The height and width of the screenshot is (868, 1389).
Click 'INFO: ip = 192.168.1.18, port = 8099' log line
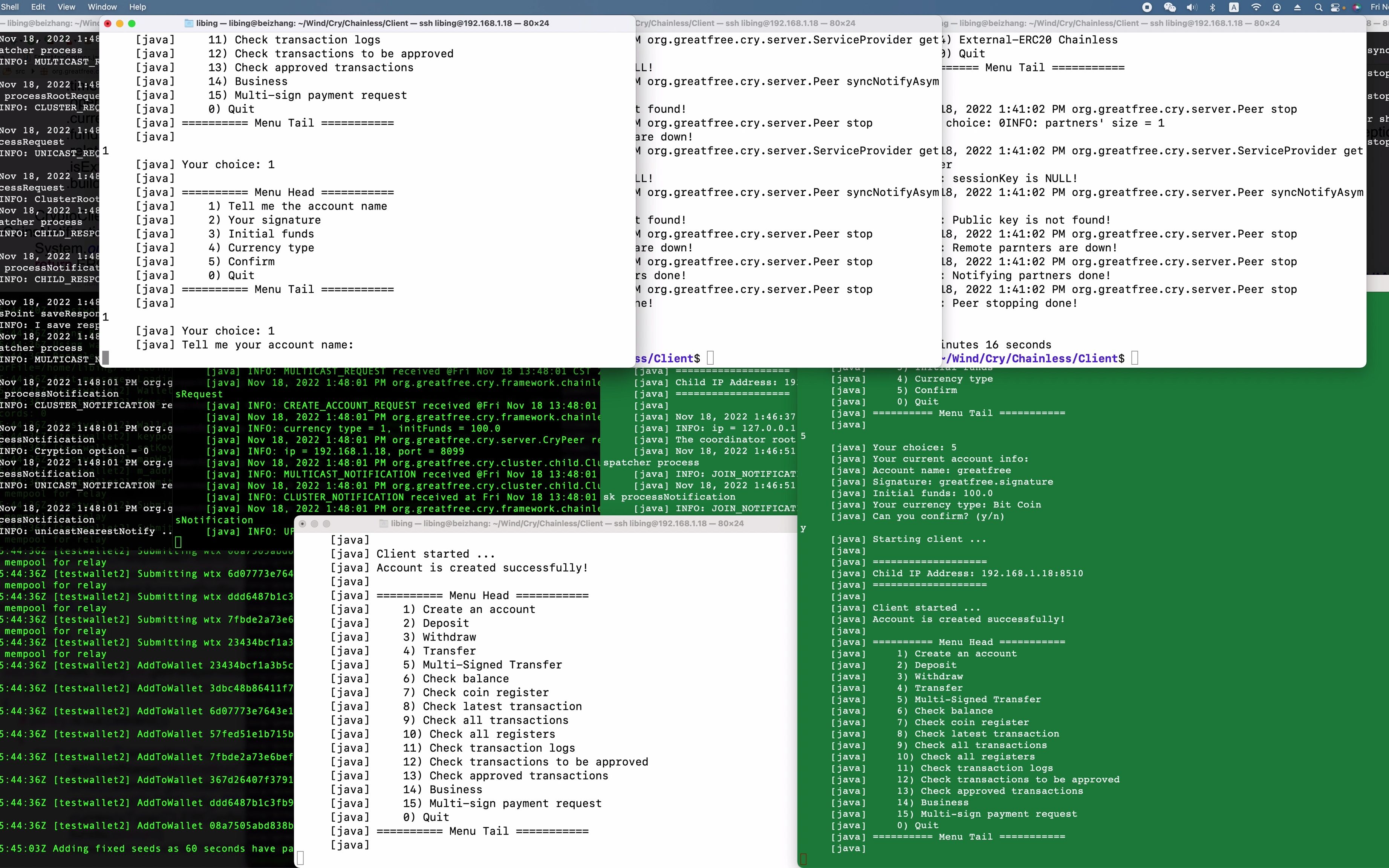coord(356,451)
